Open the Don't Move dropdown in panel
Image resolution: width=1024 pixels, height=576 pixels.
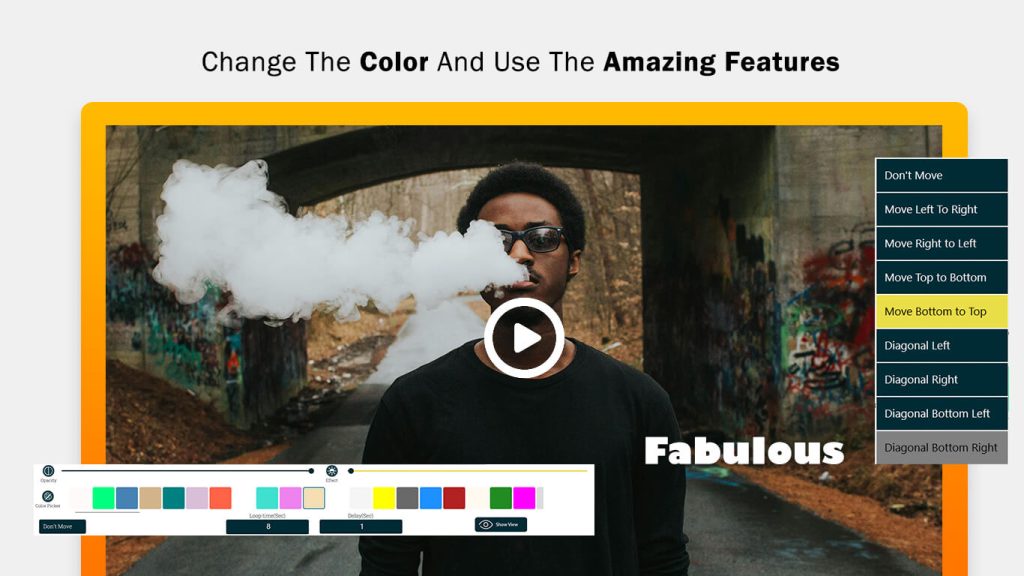(x=62, y=526)
